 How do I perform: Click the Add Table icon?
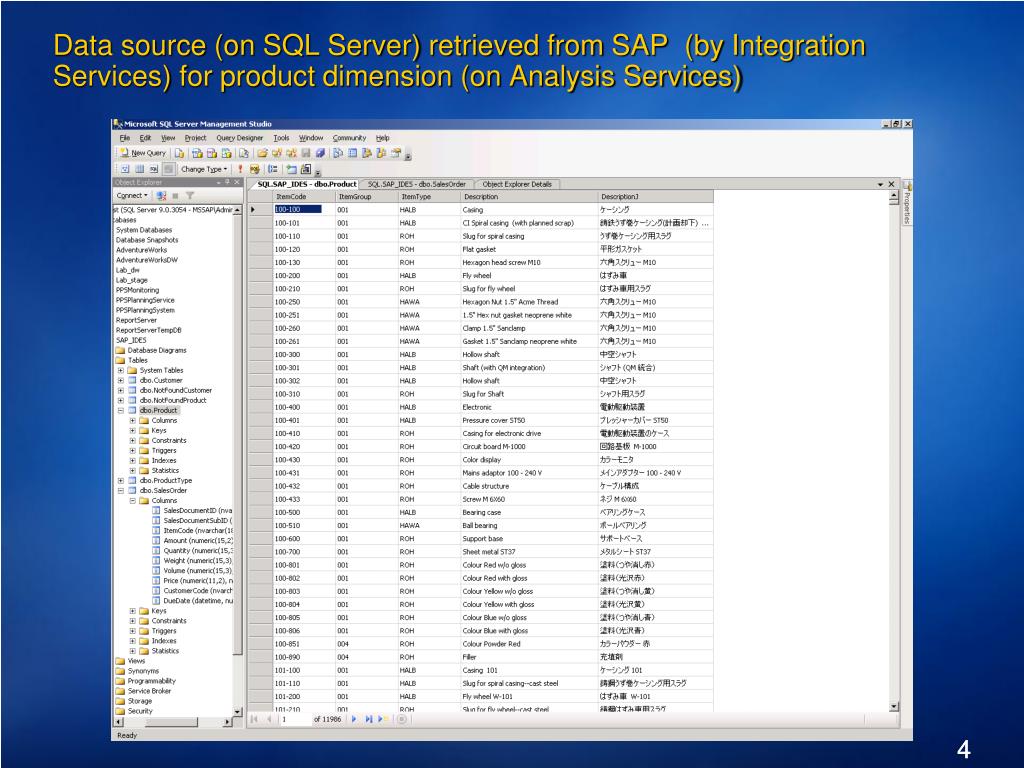[291, 169]
